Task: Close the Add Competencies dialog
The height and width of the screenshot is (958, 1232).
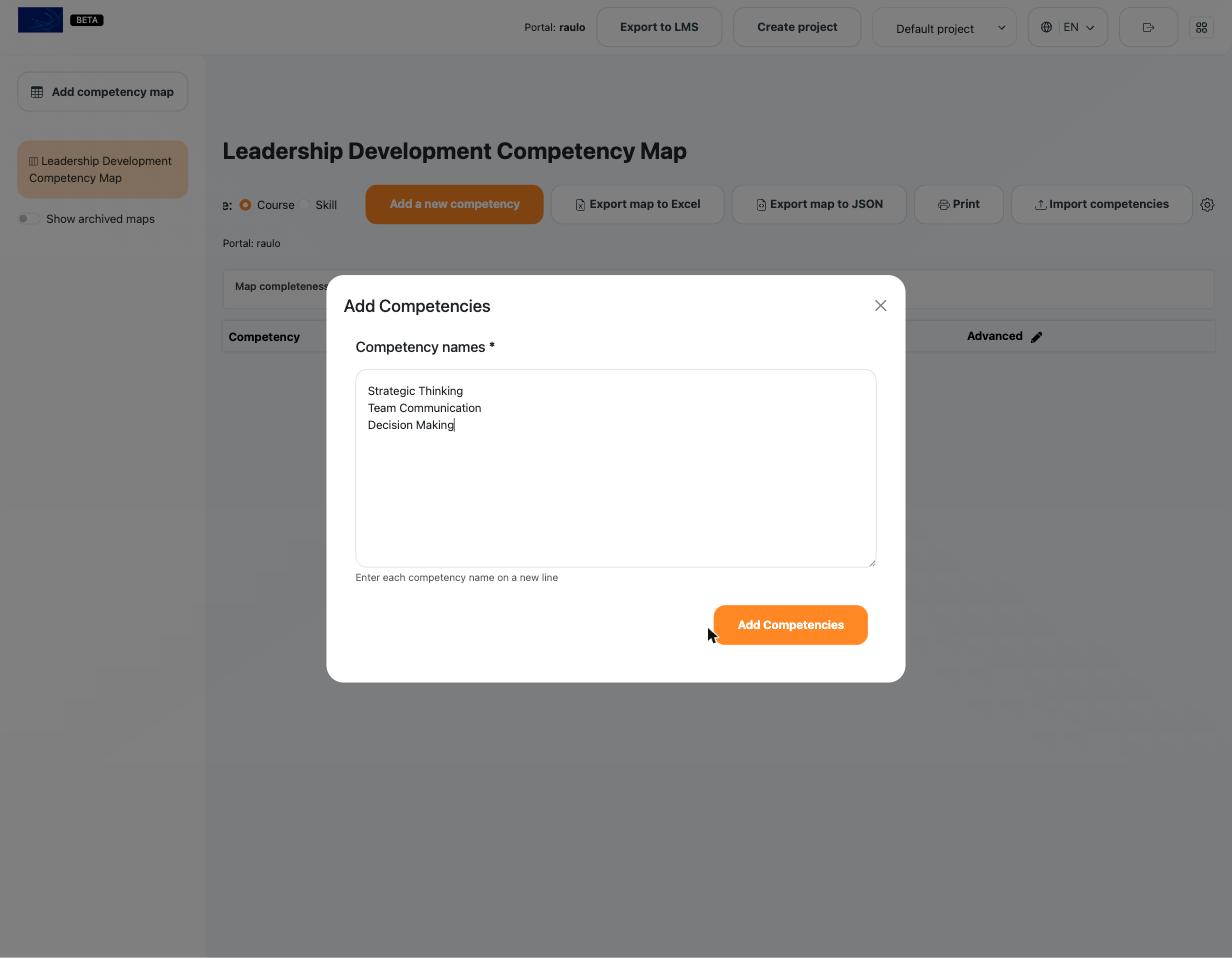Action: click(x=880, y=306)
